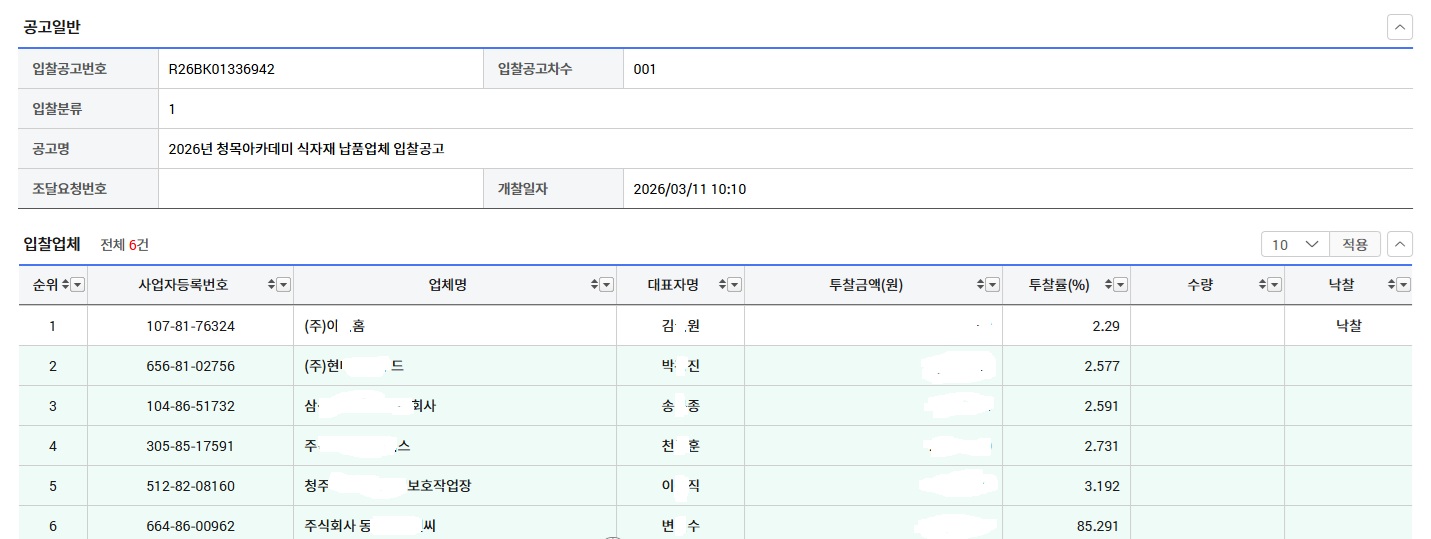Sort by 순위 column

66,285
